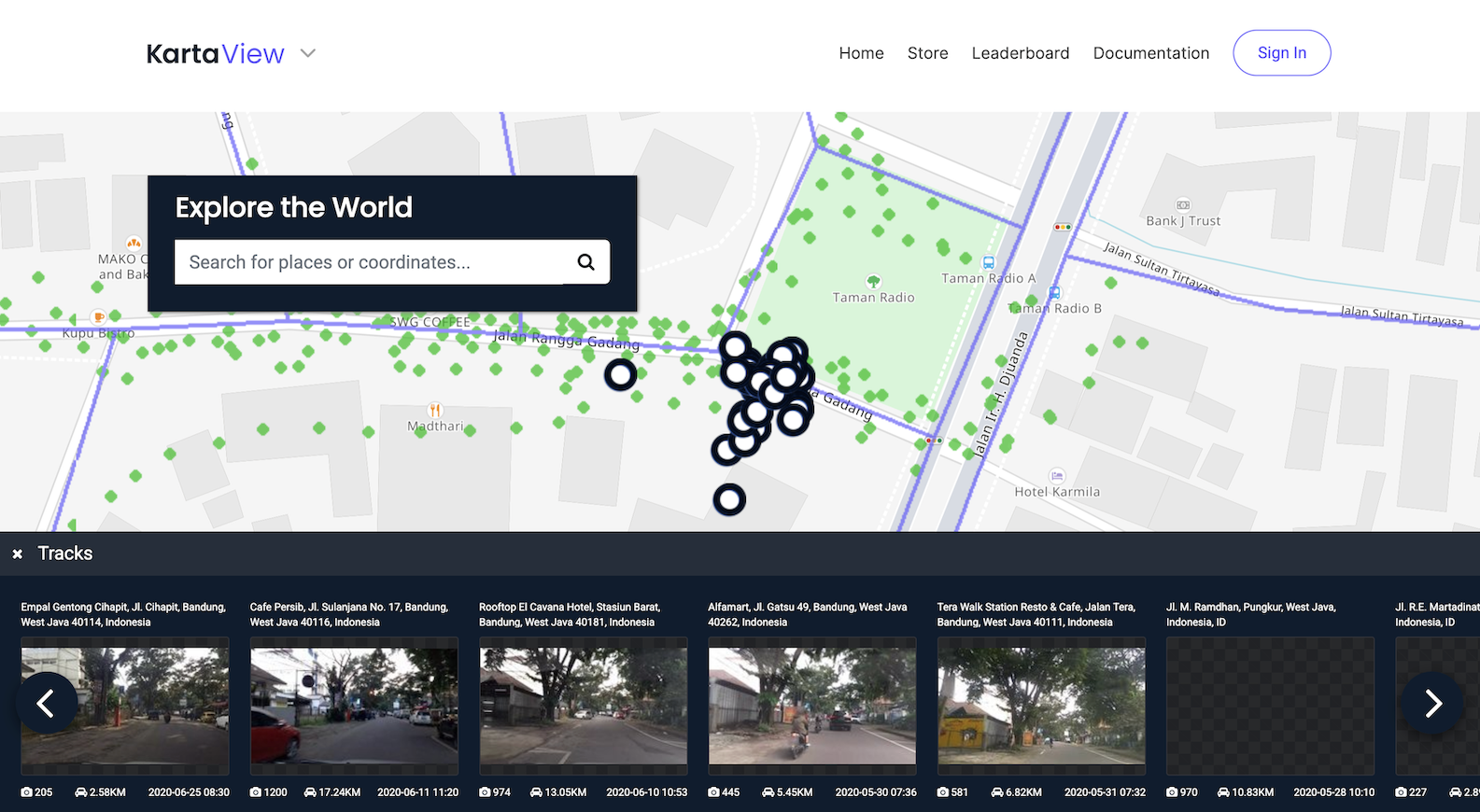The width and height of the screenshot is (1480, 812).
Task: Click the MAKO bakery map icon
Action: tap(134, 243)
